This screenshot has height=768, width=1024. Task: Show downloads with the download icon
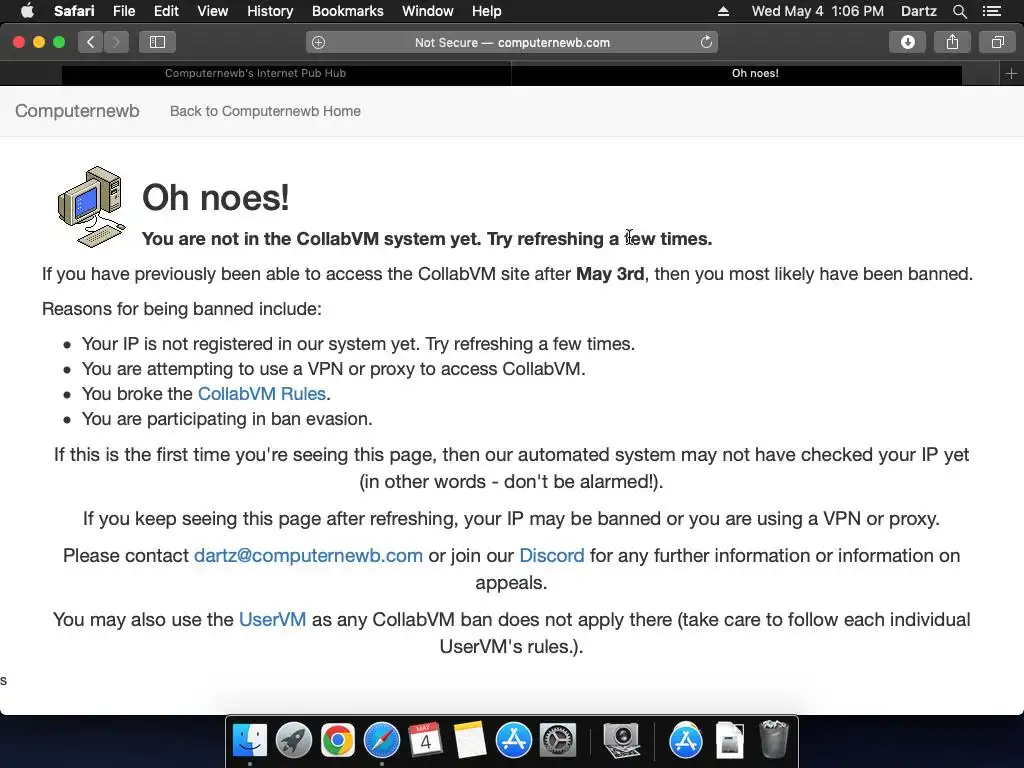point(908,42)
